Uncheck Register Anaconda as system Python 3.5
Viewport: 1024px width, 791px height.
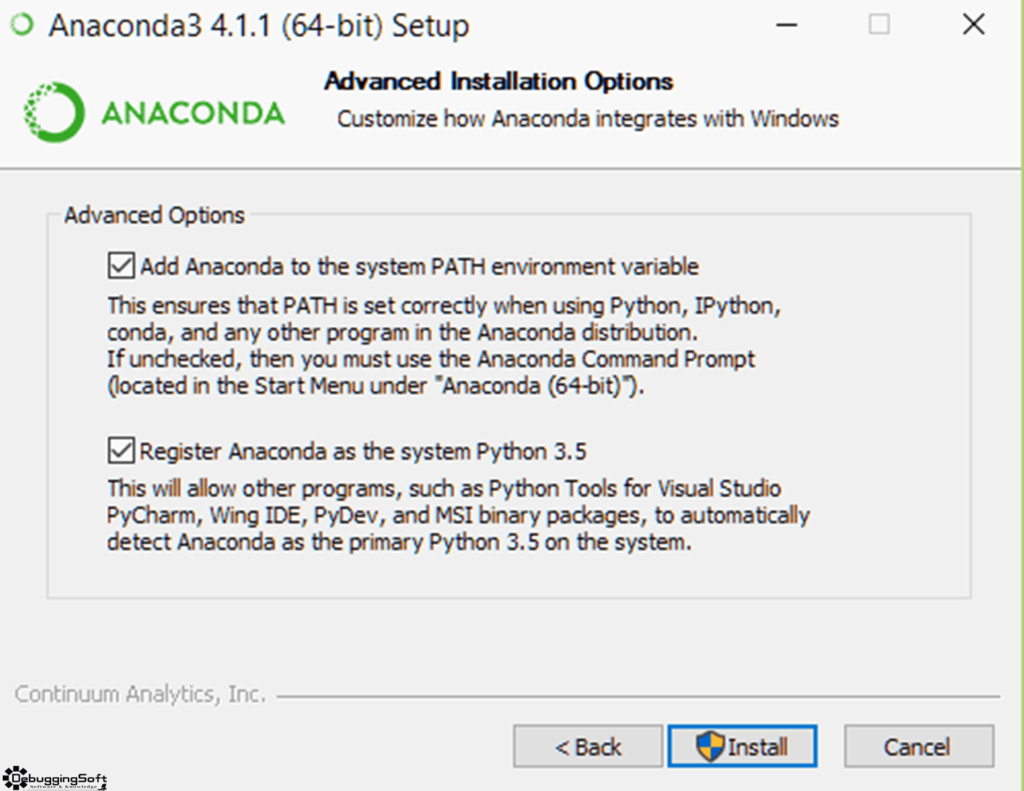pos(121,451)
